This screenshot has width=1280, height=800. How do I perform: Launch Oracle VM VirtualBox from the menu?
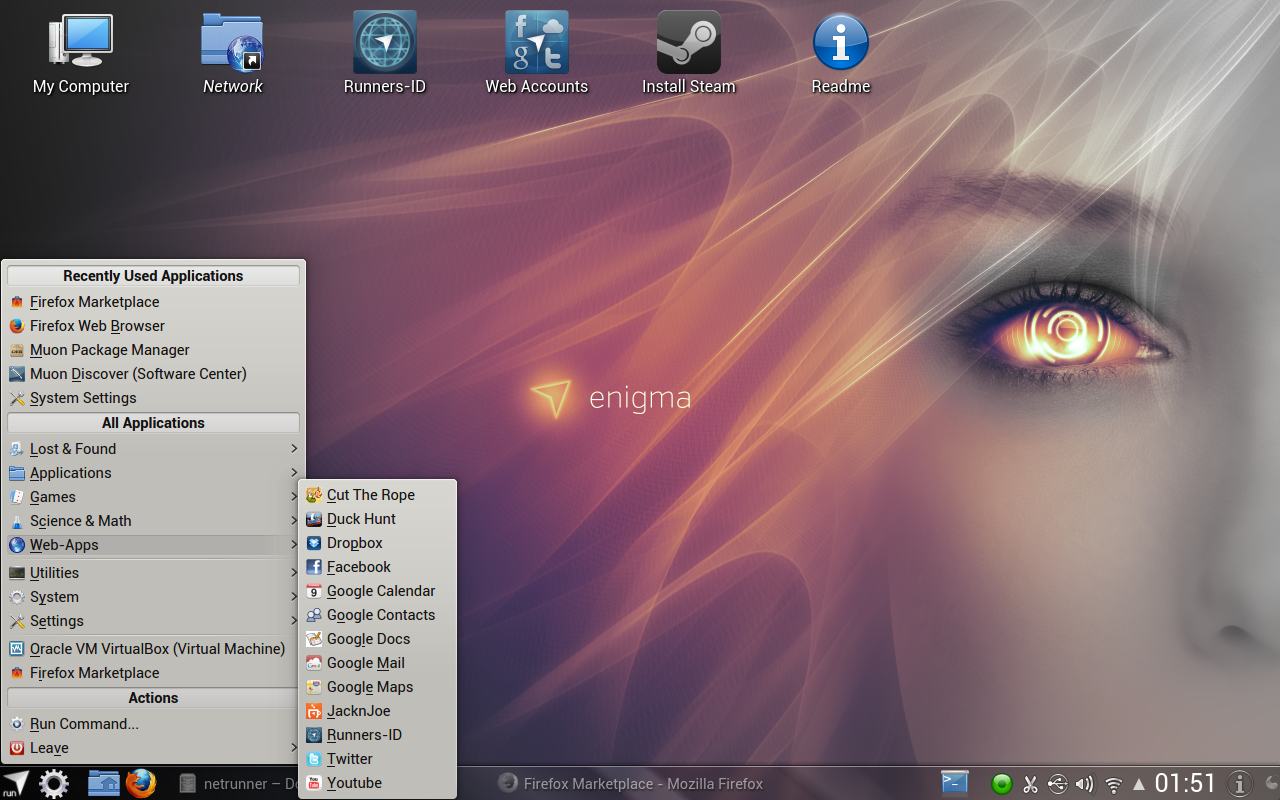point(153,649)
